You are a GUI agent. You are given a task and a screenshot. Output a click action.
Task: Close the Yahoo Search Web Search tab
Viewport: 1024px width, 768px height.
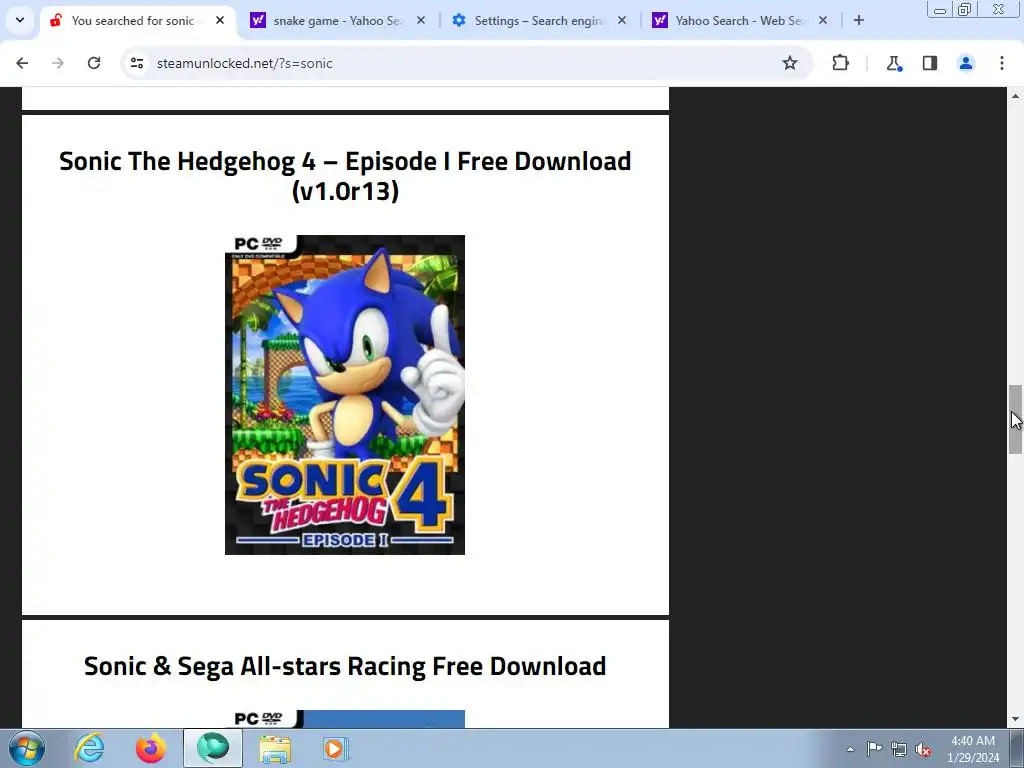tap(823, 21)
